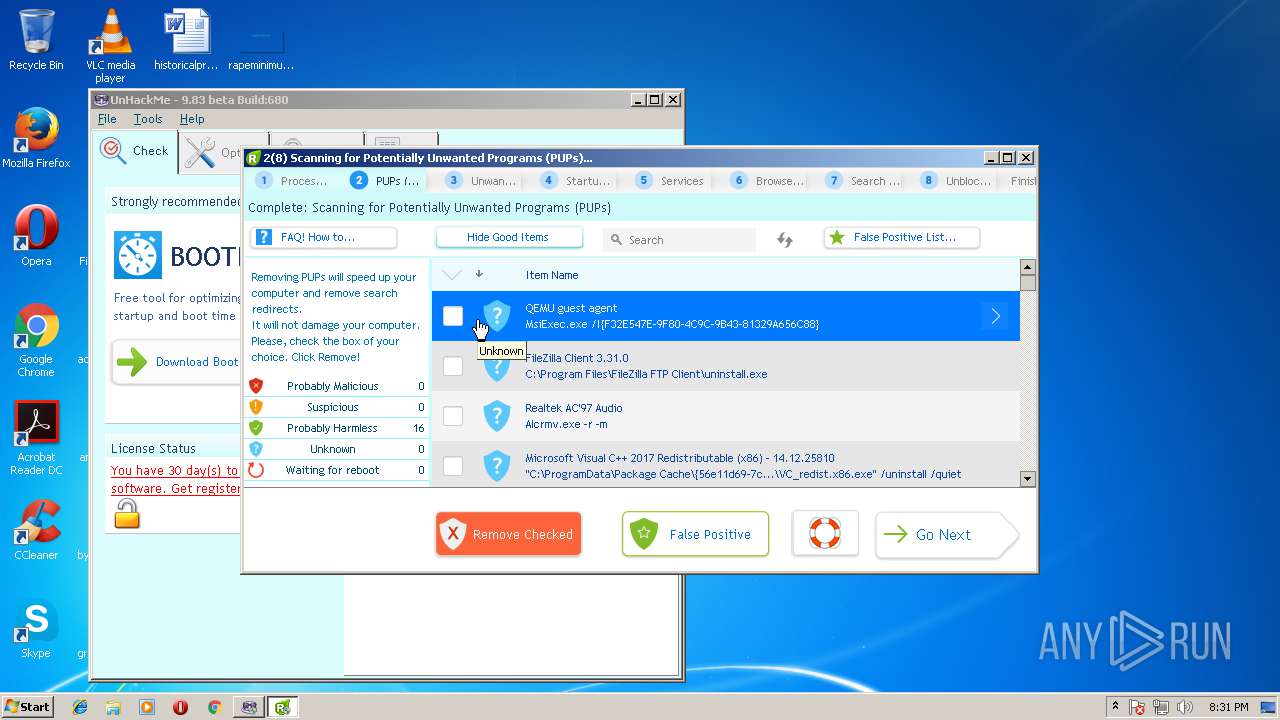Open Google Chrome desktop shortcut
Viewport: 1280px width, 720px height.
(36, 341)
